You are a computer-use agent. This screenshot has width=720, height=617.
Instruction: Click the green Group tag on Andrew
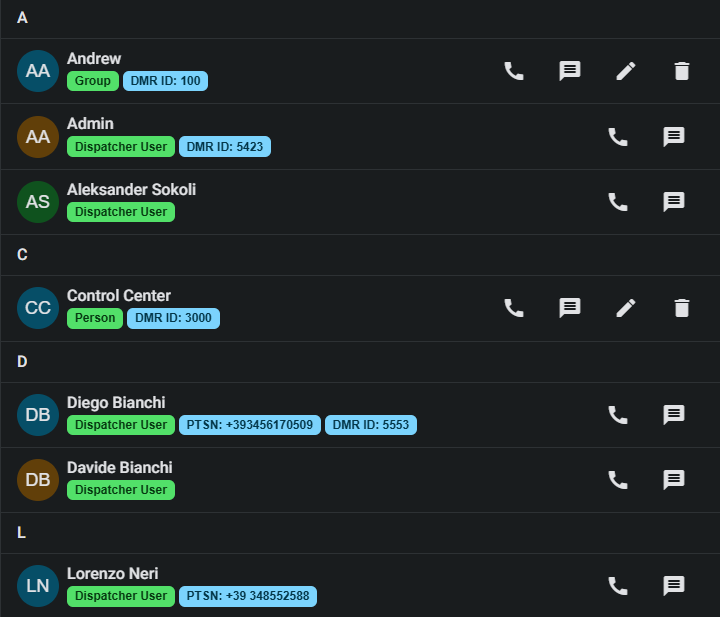point(93,81)
